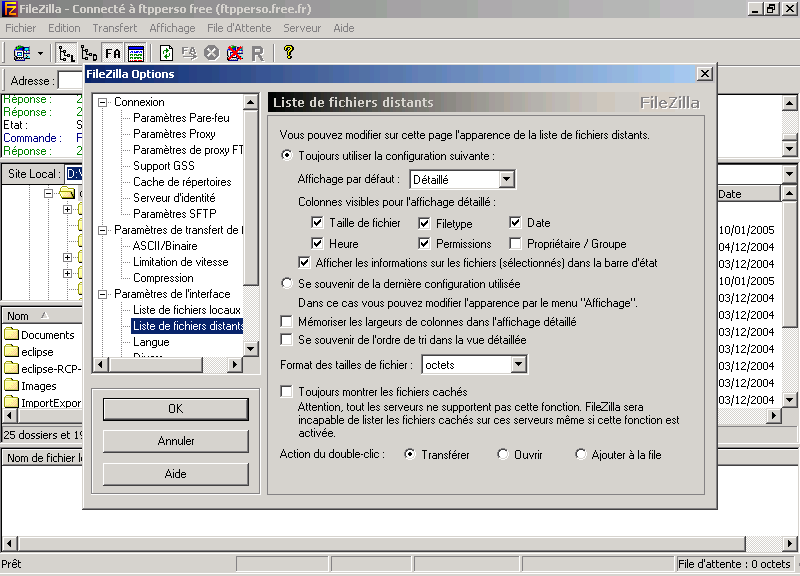
Task: Open the Aide menu
Action: 344,28
